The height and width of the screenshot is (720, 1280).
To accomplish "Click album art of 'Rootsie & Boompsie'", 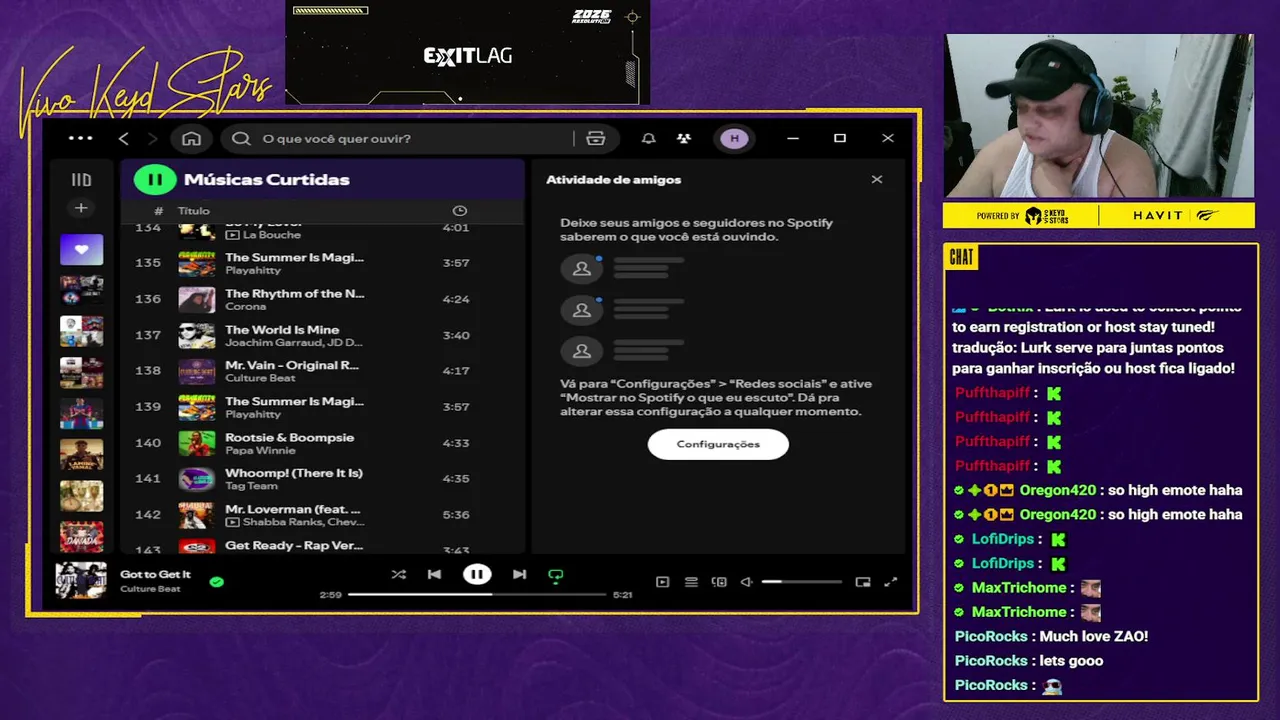I will tap(197, 443).
